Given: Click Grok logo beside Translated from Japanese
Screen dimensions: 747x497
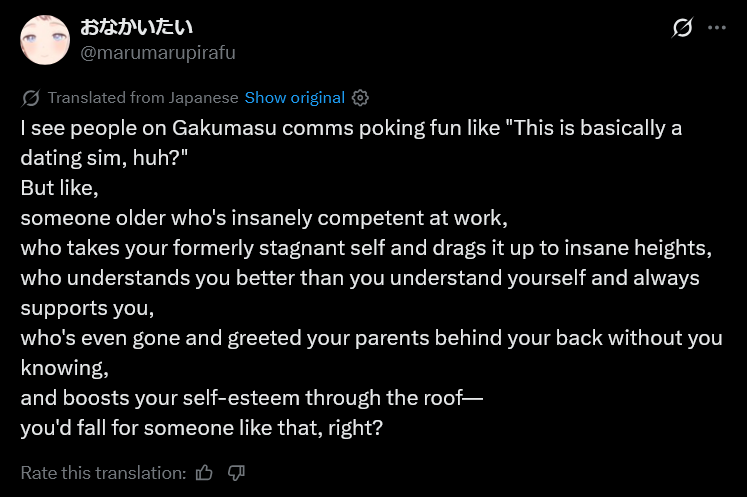Looking at the screenshot, I should [30, 98].
